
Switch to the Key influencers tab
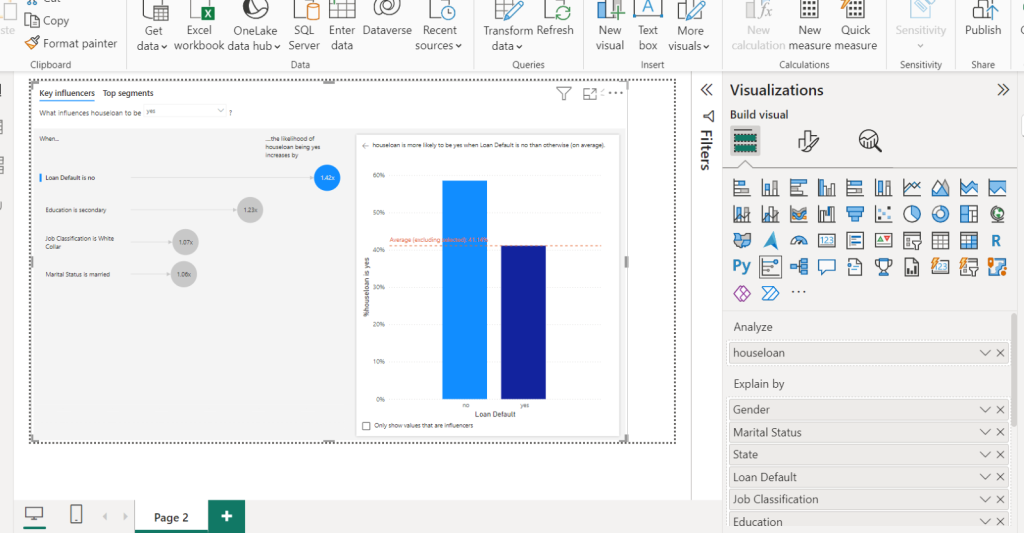67,93
